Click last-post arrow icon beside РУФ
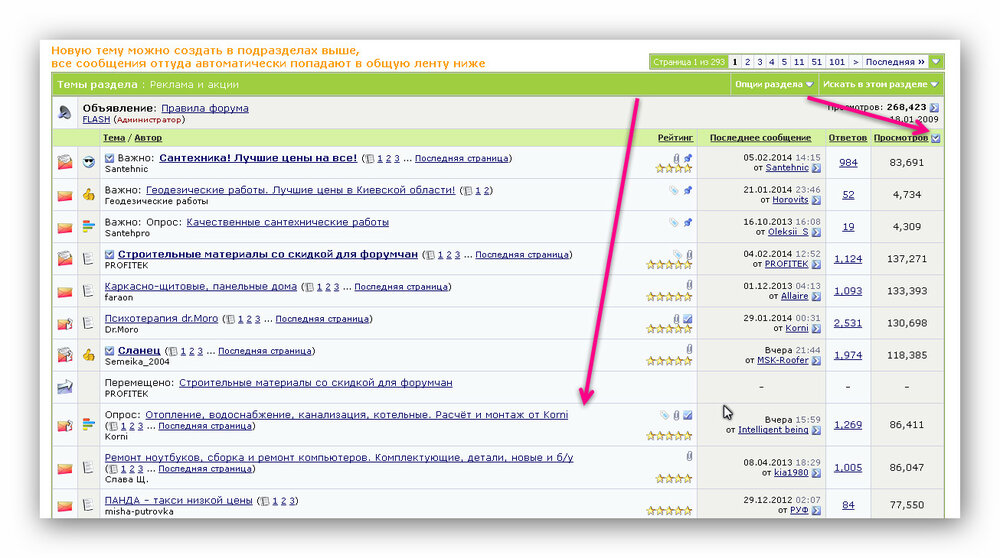The width and height of the screenshot is (1000, 558). coord(816,510)
